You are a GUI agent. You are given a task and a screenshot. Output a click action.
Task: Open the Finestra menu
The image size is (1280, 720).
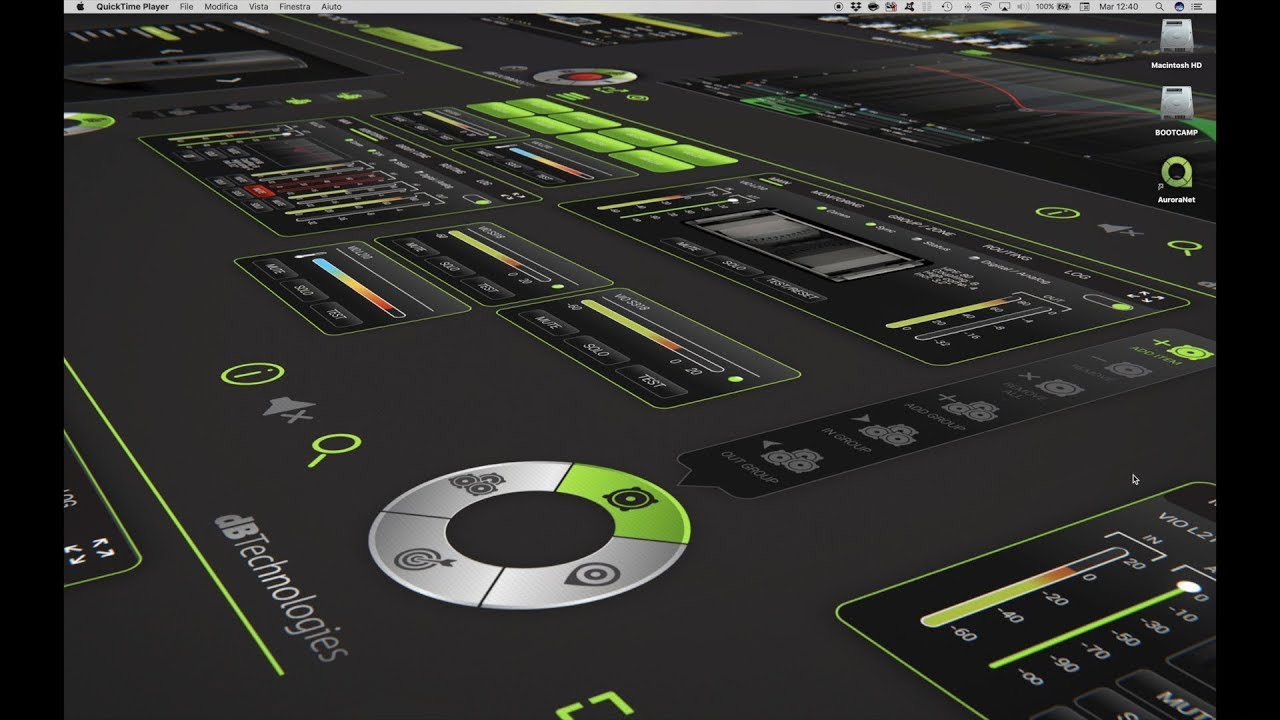295,6
